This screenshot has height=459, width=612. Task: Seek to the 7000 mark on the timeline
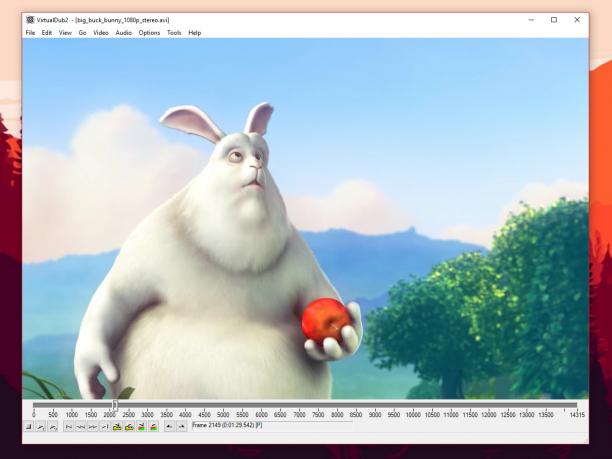(299, 415)
